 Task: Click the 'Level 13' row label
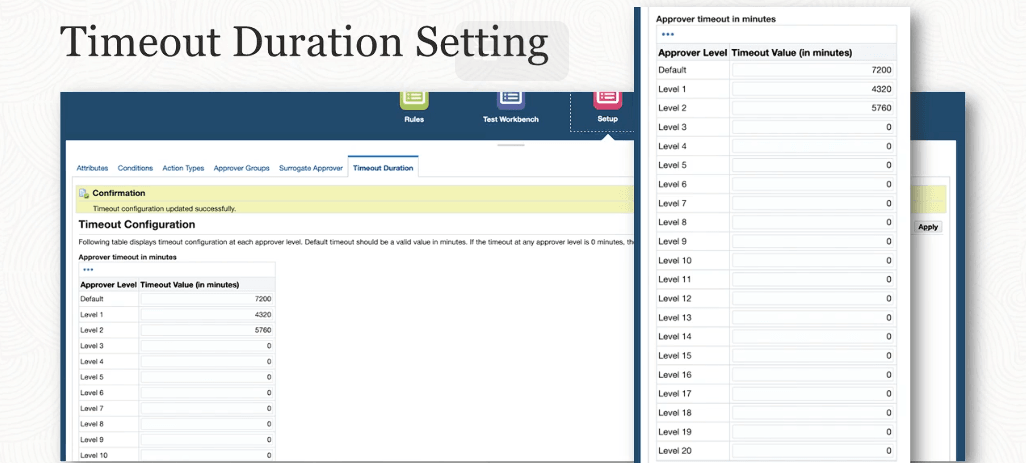[675, 317]
